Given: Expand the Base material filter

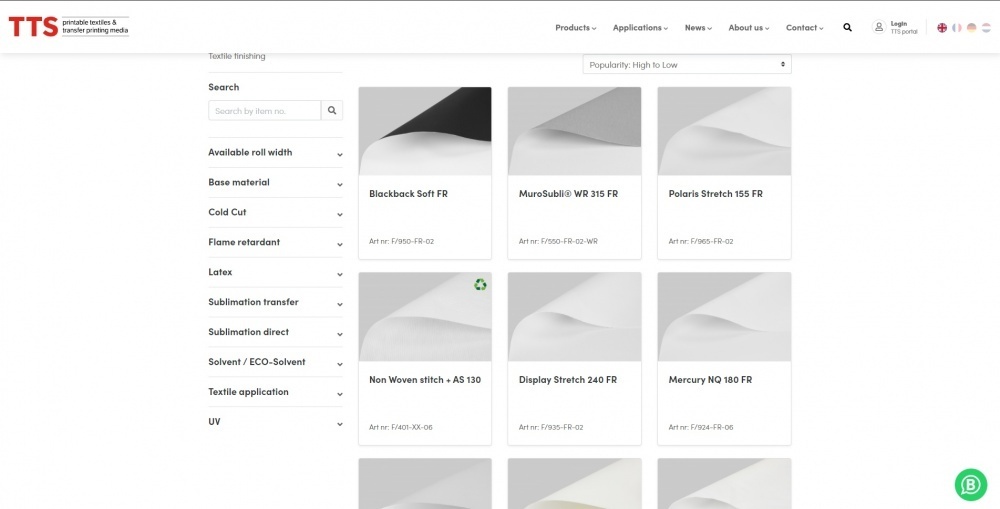Looking at the screenshot, I should tap(276, 182).
